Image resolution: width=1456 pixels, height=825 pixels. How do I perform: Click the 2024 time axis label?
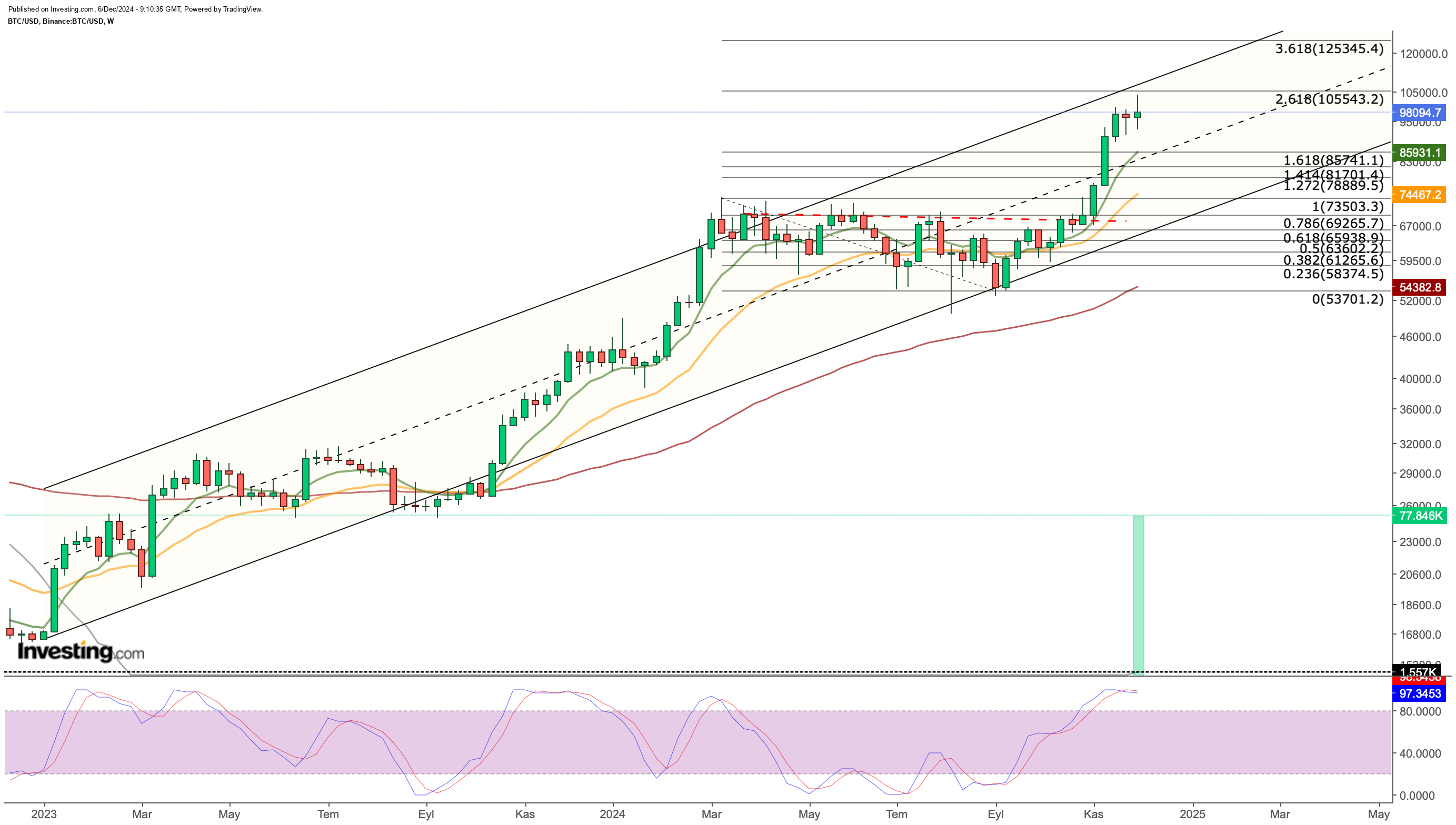pos(612,814)
